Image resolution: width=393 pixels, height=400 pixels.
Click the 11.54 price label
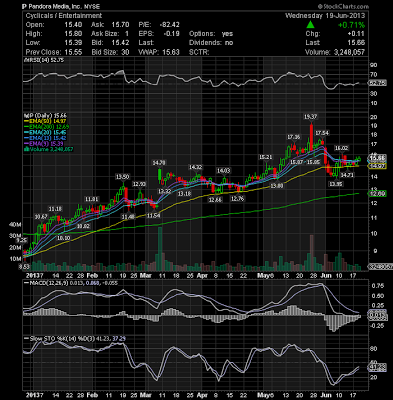click(153, 216)
